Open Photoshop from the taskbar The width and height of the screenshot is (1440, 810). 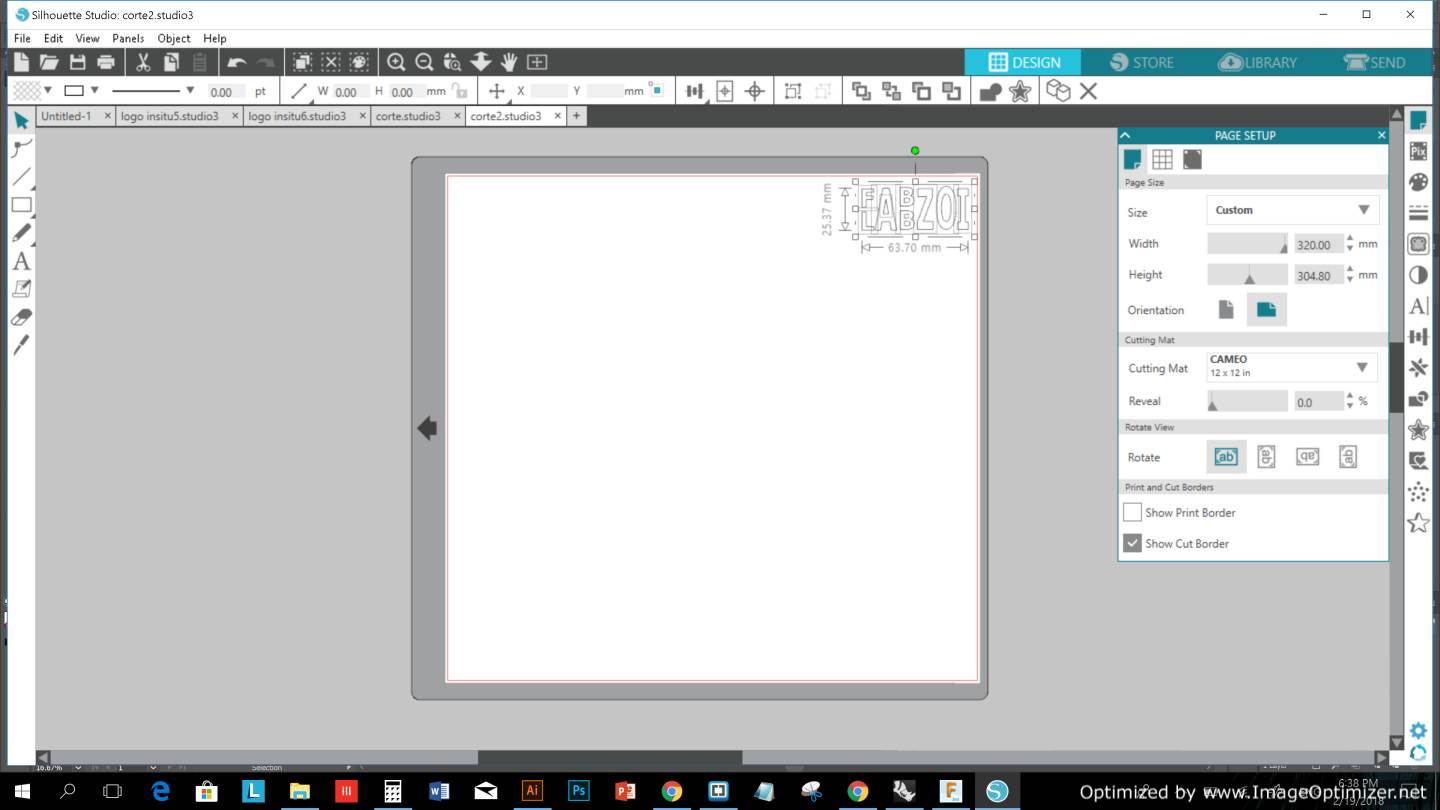[x=578, y=791]
